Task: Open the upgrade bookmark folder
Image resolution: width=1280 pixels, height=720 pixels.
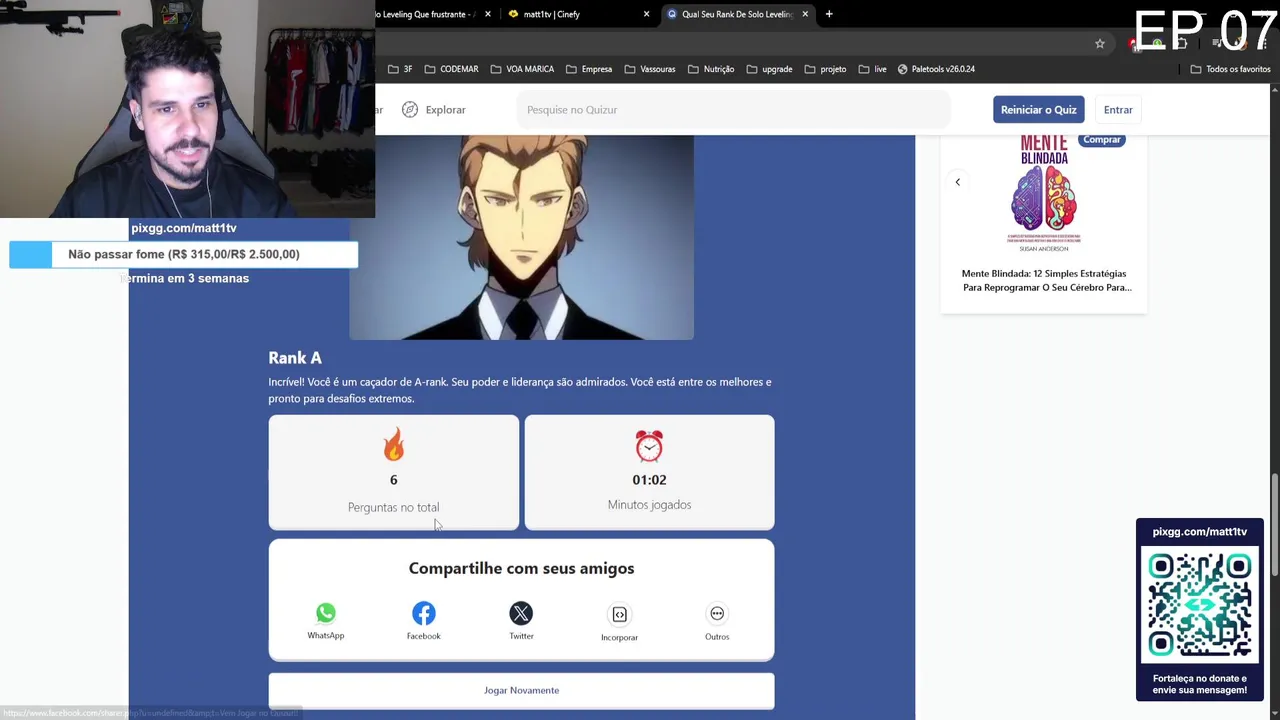Action: click(769, 69)
